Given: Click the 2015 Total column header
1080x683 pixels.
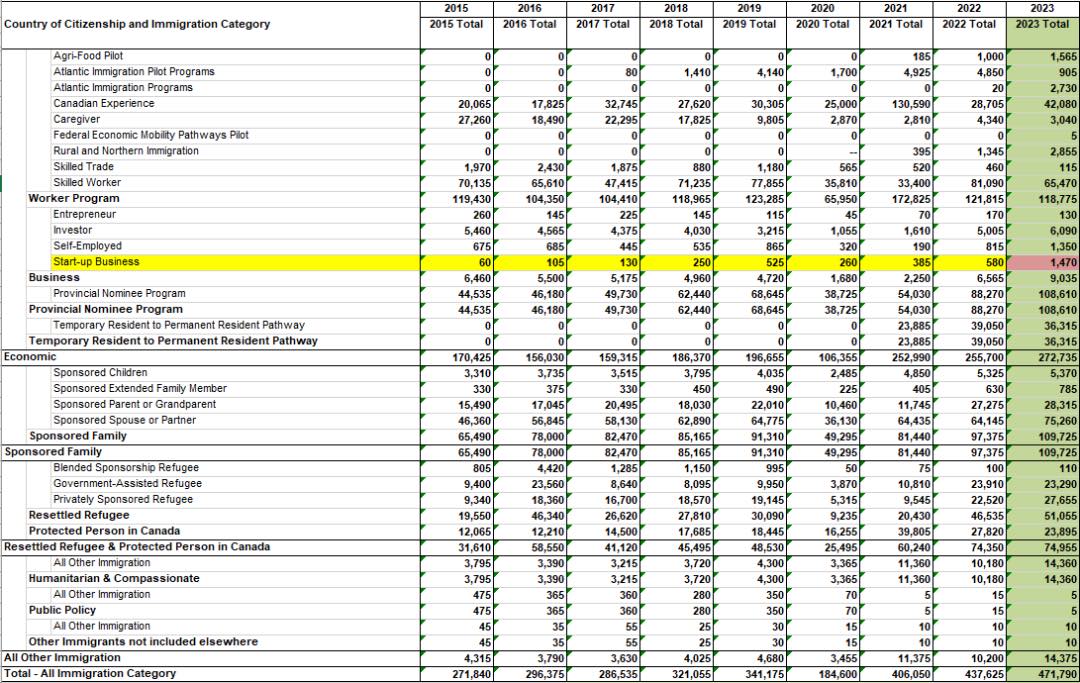Looking at the screenshot, I should pyautogui.click(x=456, y=24).
